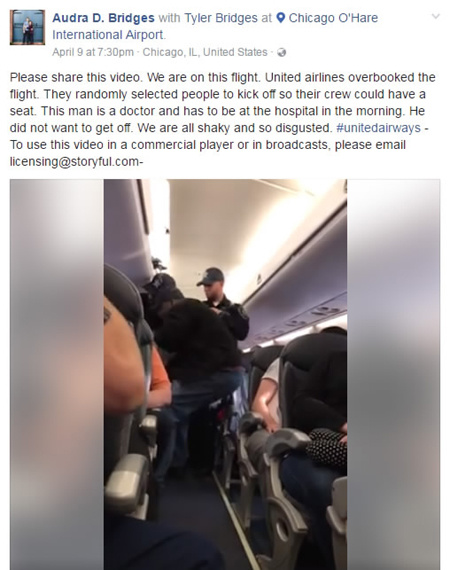The image size is (450, 570).
Task: Click the public globe privacy icon
Action: 282,53
